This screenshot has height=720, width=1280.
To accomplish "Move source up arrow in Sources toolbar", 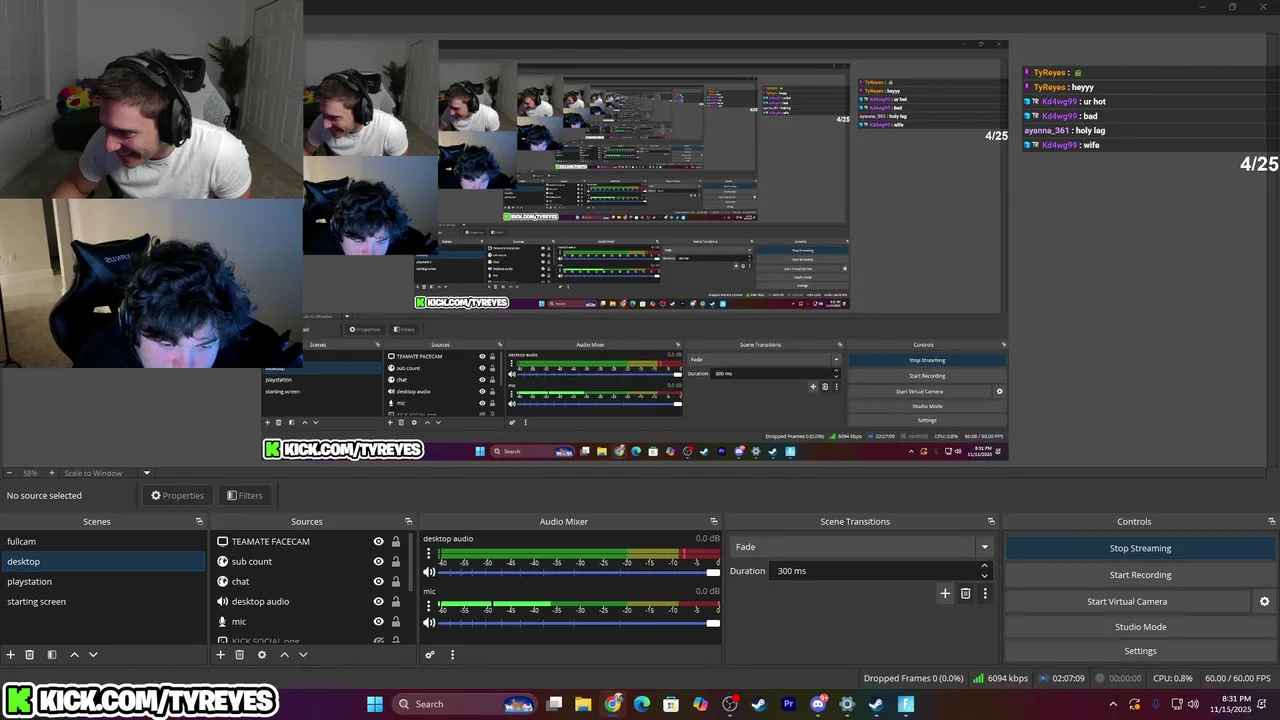I will (x=284, y=655).
